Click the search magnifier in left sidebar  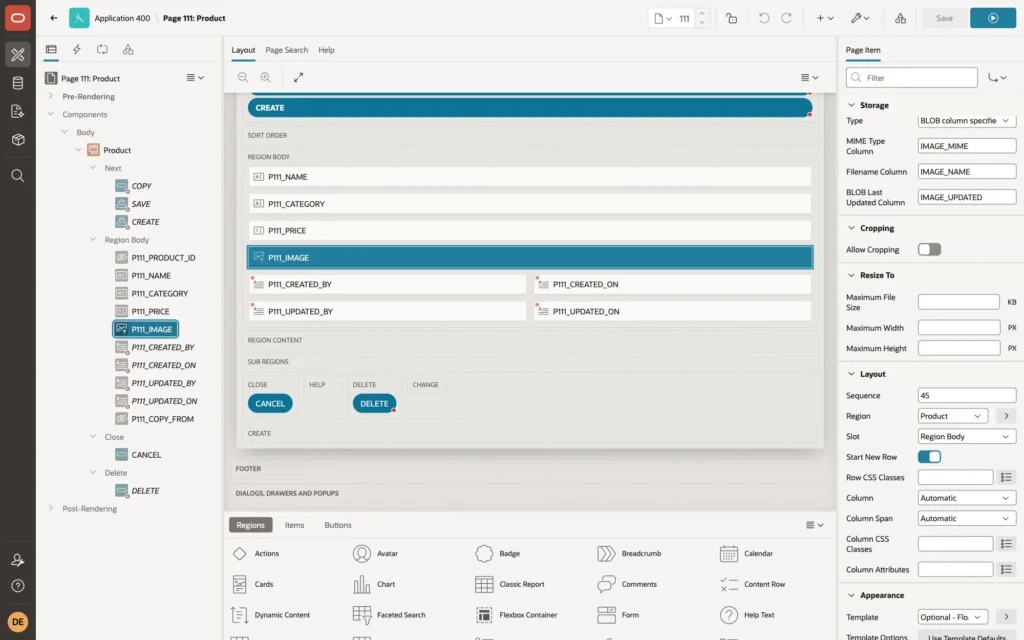pos(18,176)
